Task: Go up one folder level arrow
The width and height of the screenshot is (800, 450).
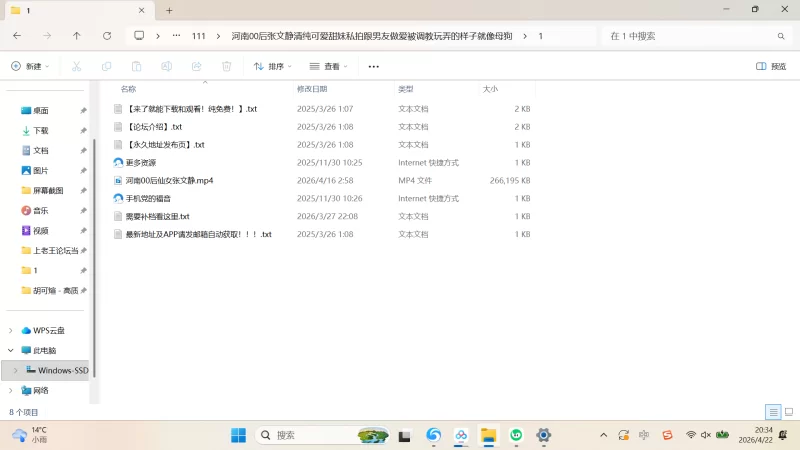Action: coord(77,36)
